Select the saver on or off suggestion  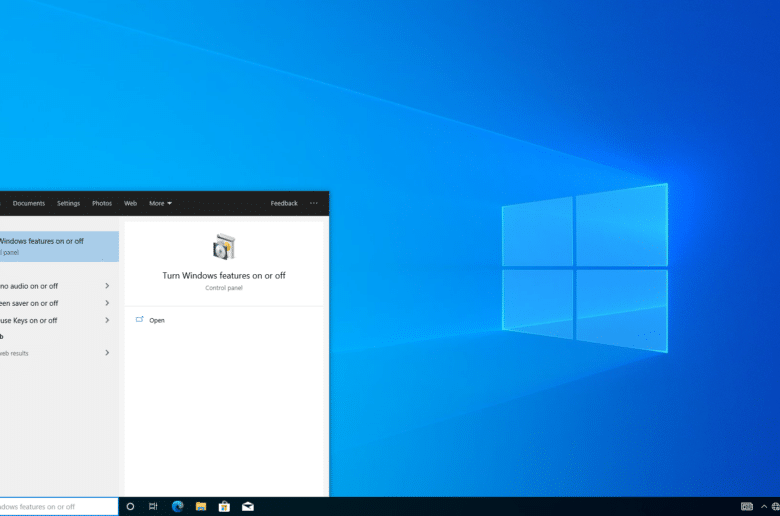29,303
